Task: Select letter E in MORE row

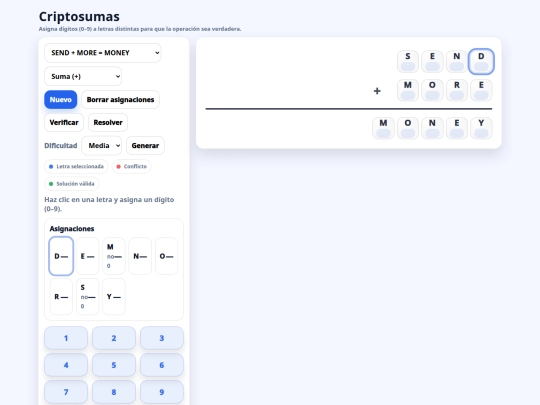Action: click(x=481, y=90)
